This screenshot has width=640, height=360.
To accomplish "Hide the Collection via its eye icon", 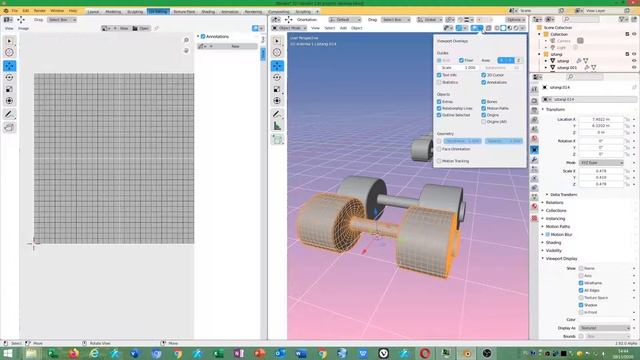I will 634,34.
